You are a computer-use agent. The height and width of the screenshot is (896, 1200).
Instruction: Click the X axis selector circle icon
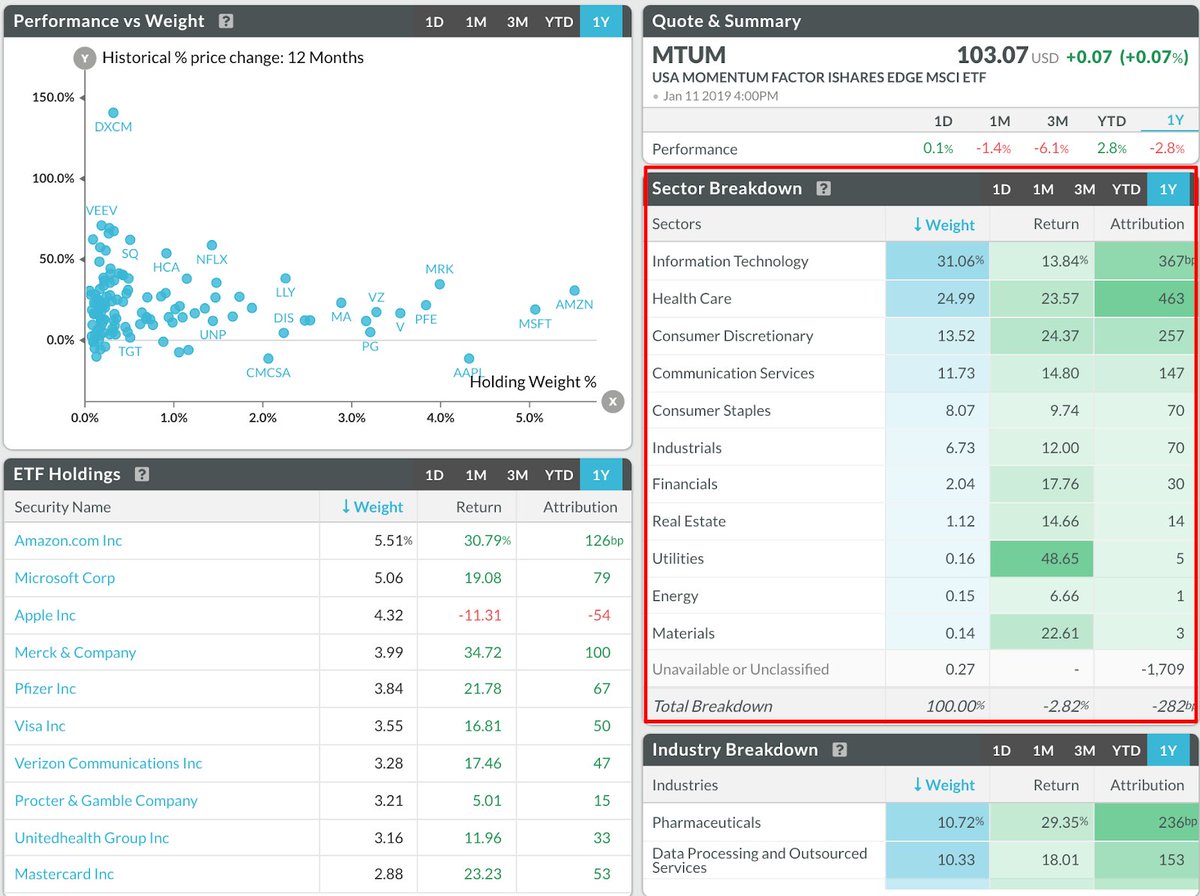(612, 402)
